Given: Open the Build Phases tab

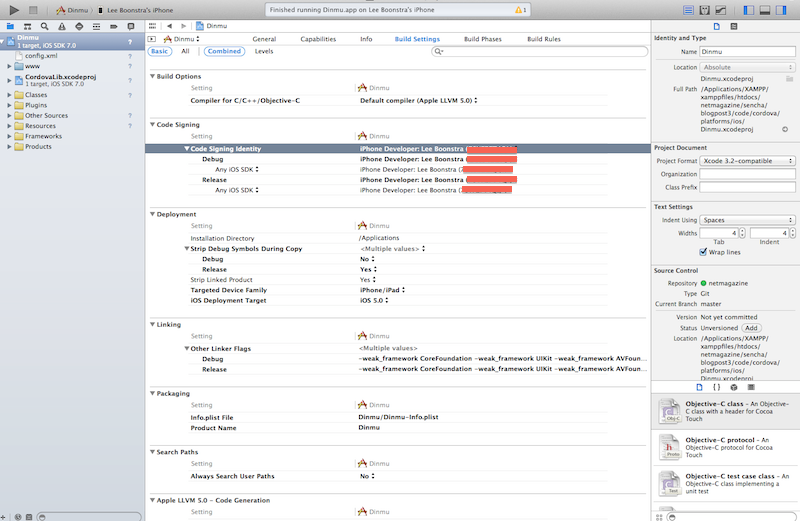Looking at the screenshot, I should tap(483, 39).
